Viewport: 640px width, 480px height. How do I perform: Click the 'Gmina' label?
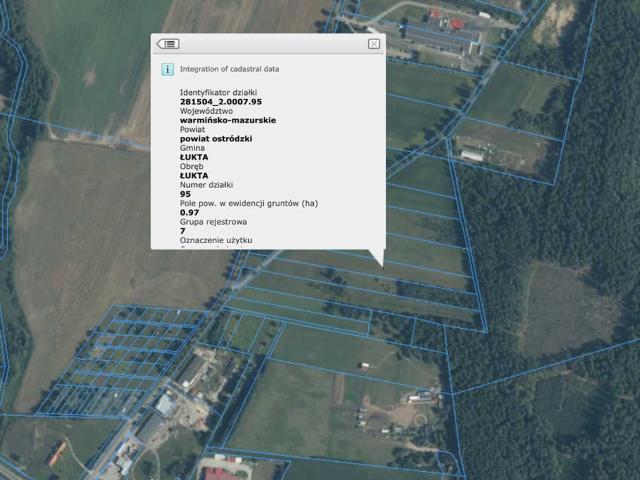(192, 148)
